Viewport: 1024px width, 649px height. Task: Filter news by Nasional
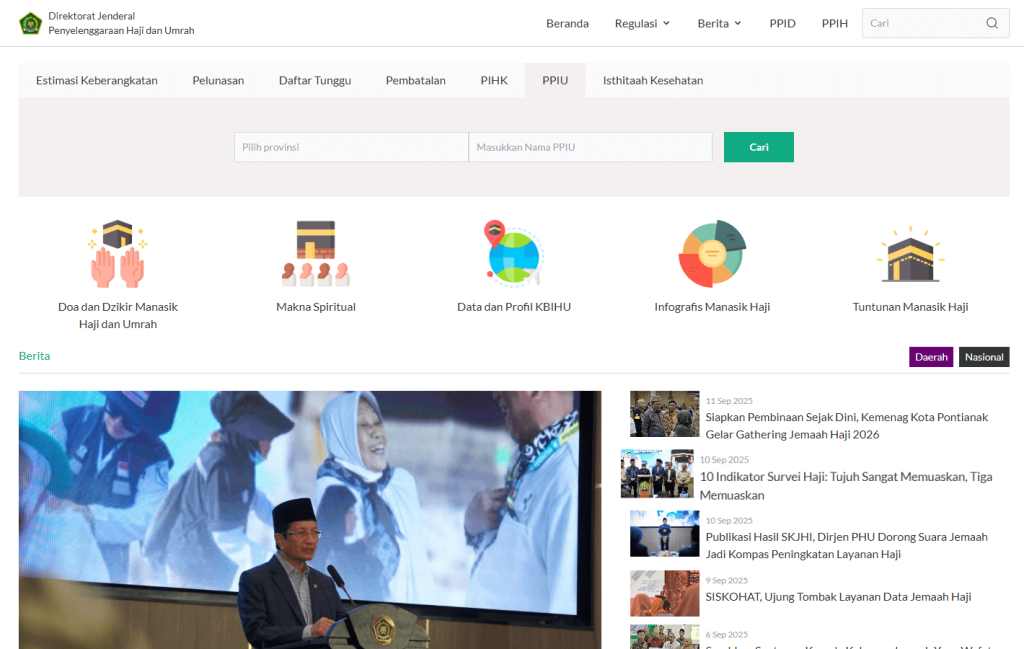984,357
